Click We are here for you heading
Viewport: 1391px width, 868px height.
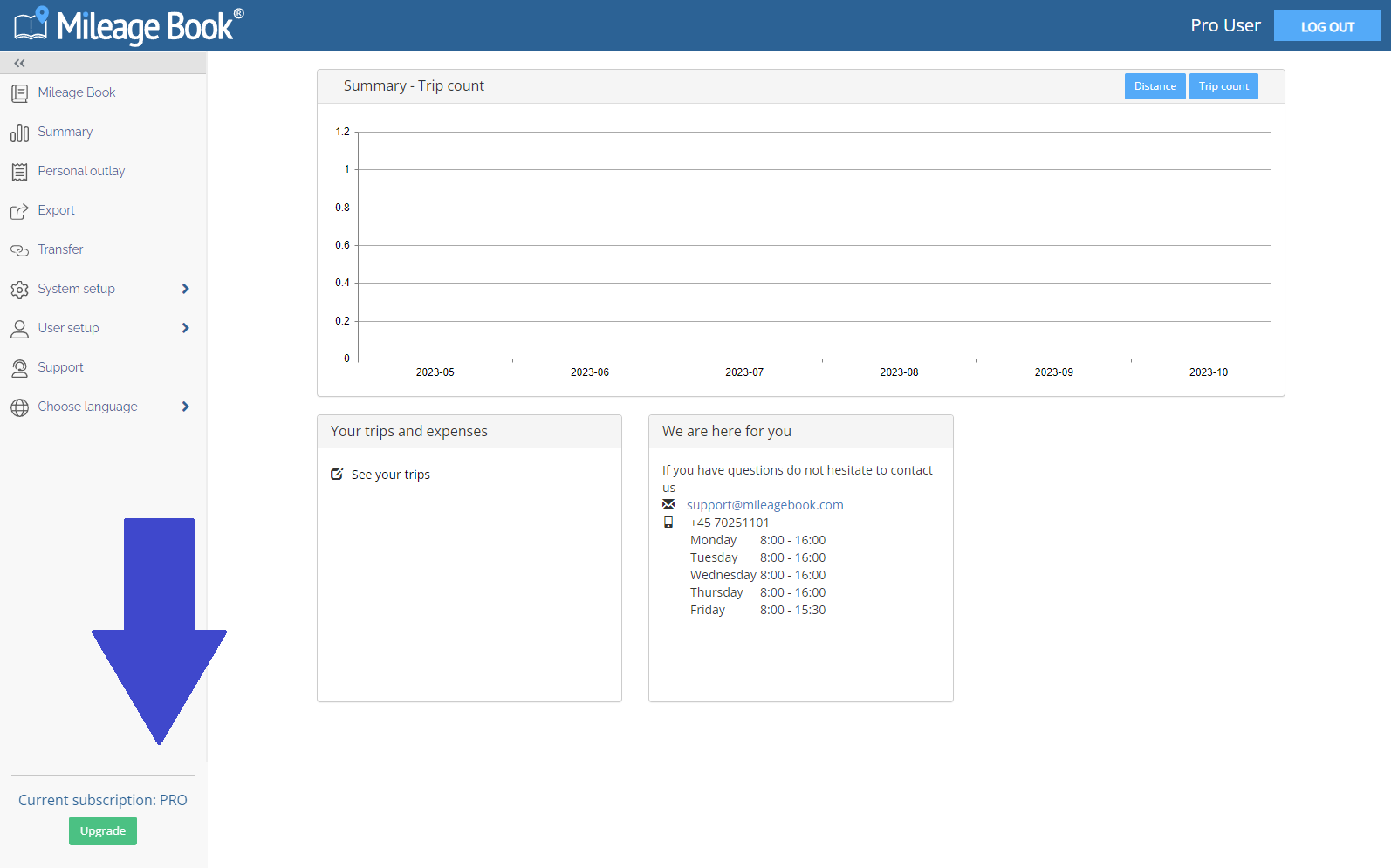[727, 431]
